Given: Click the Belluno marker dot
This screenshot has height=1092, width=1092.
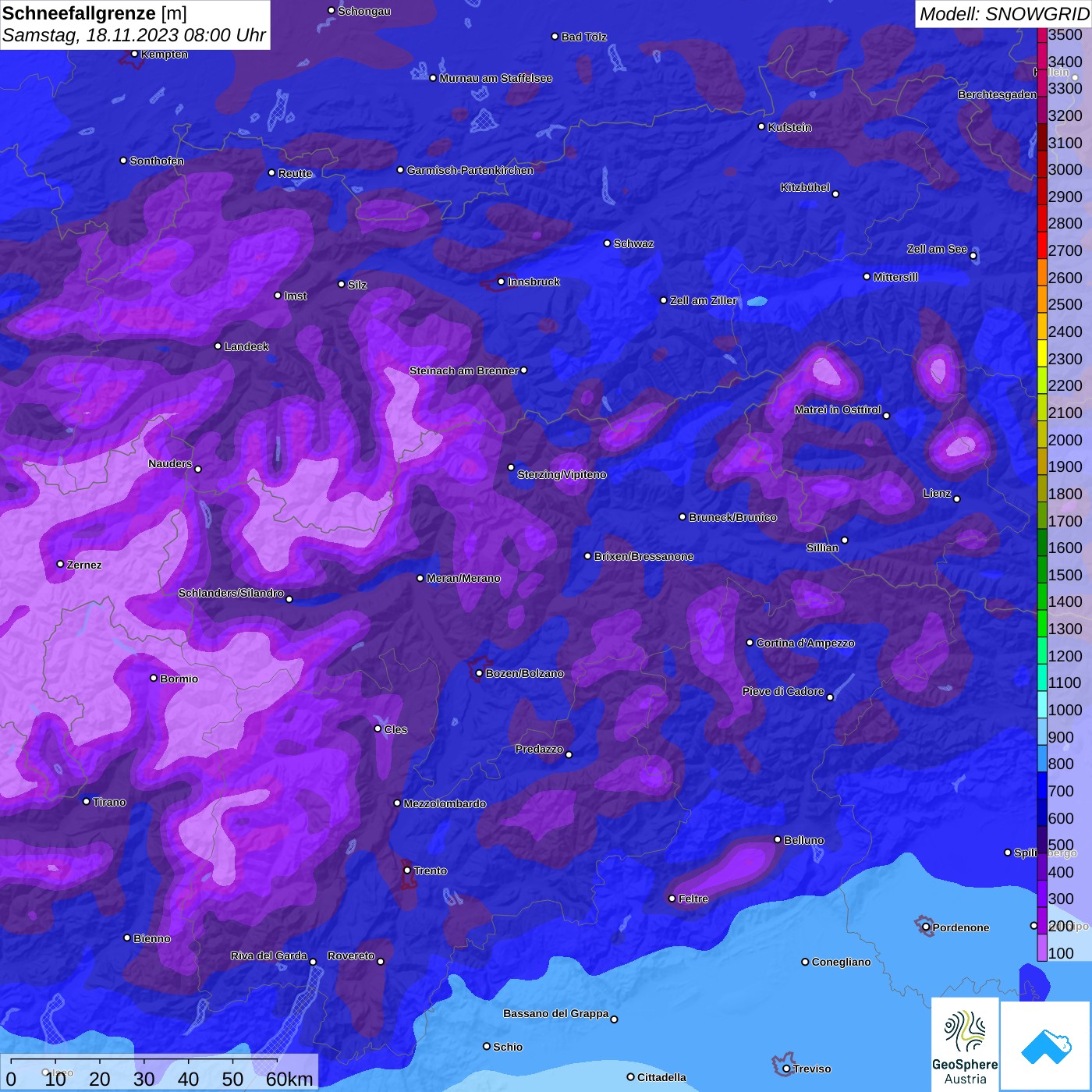Looking at the screenshot, I should click(778, 839).
